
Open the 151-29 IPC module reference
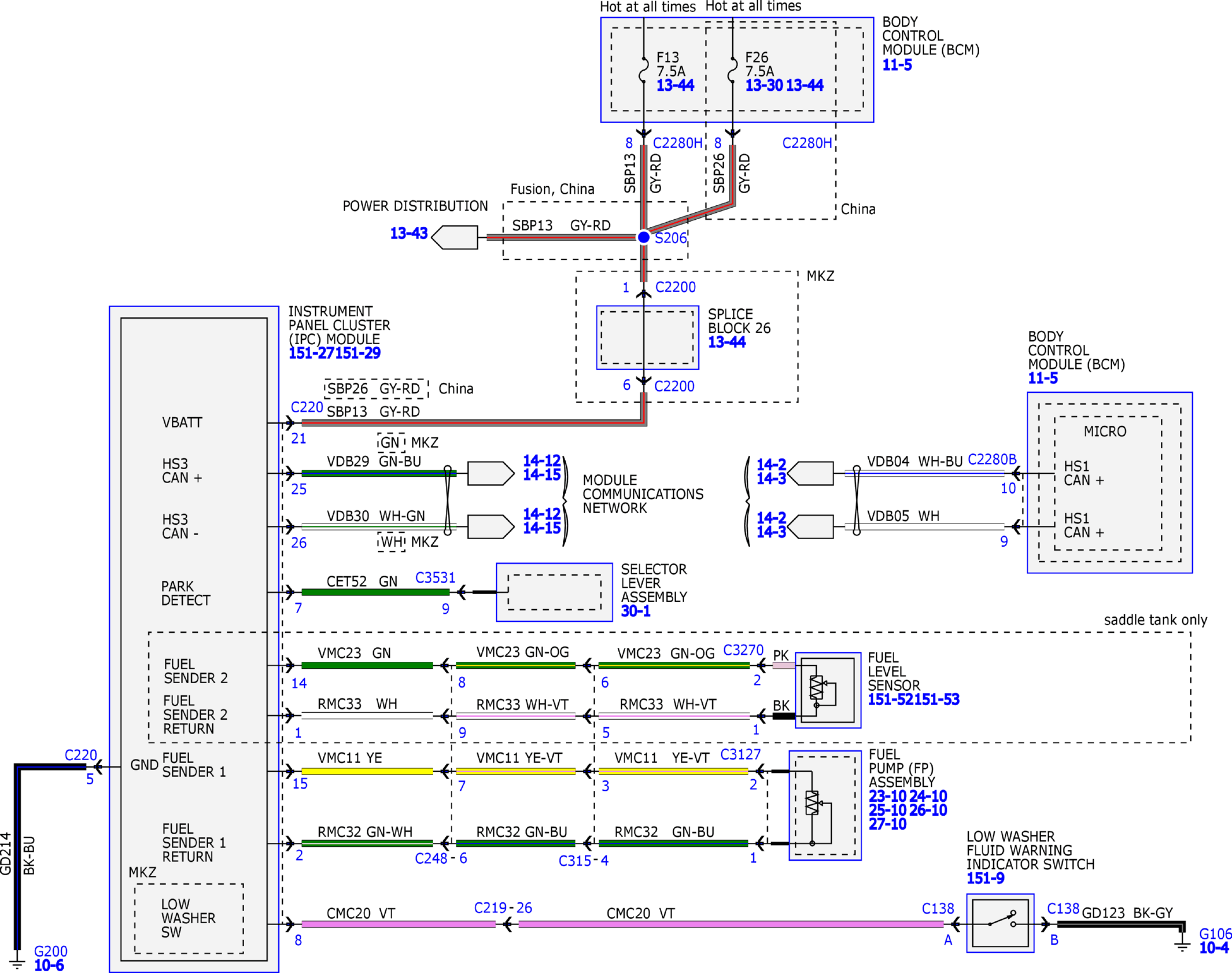(x=358, y=353)
